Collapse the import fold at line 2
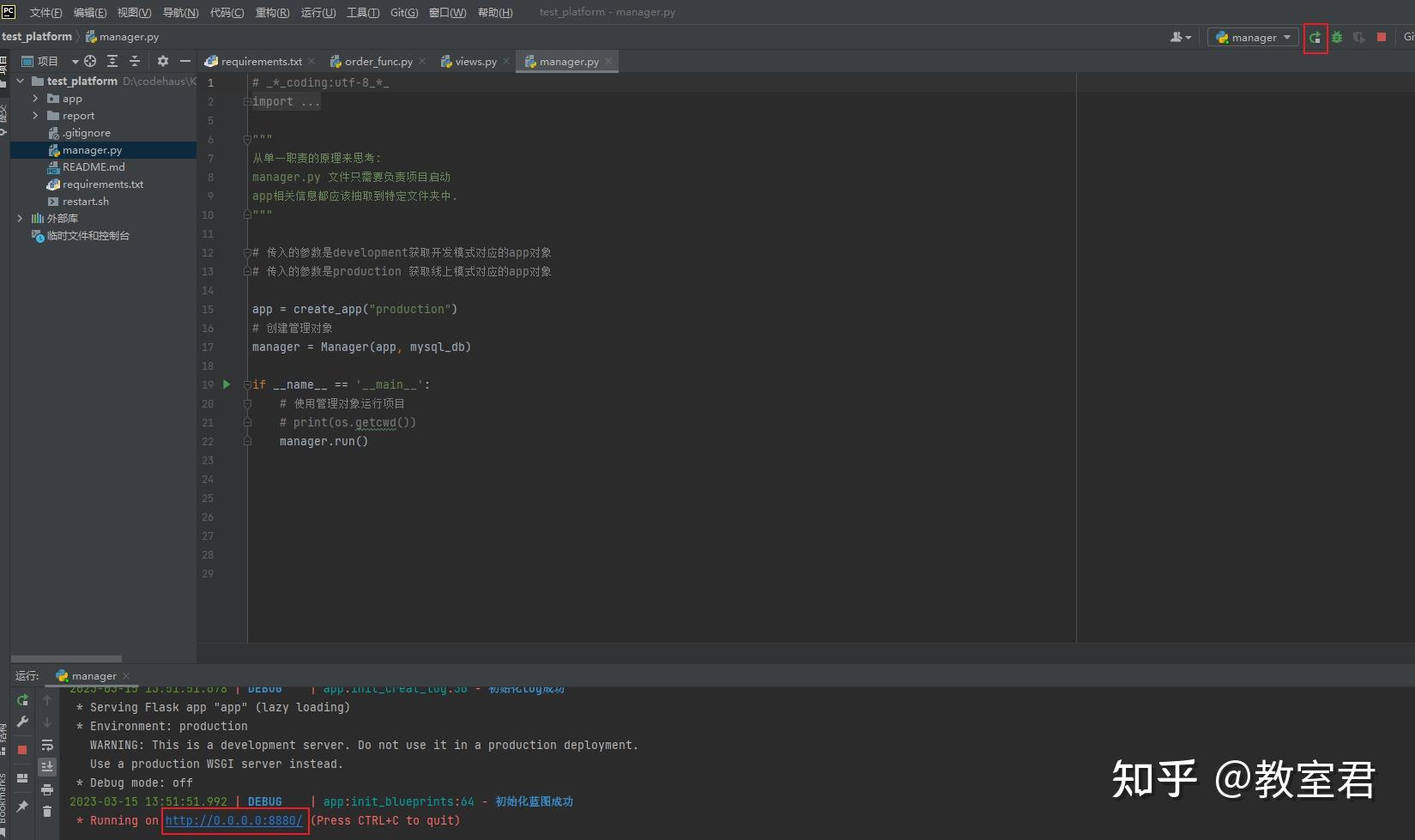 click(x=246, y=101)
